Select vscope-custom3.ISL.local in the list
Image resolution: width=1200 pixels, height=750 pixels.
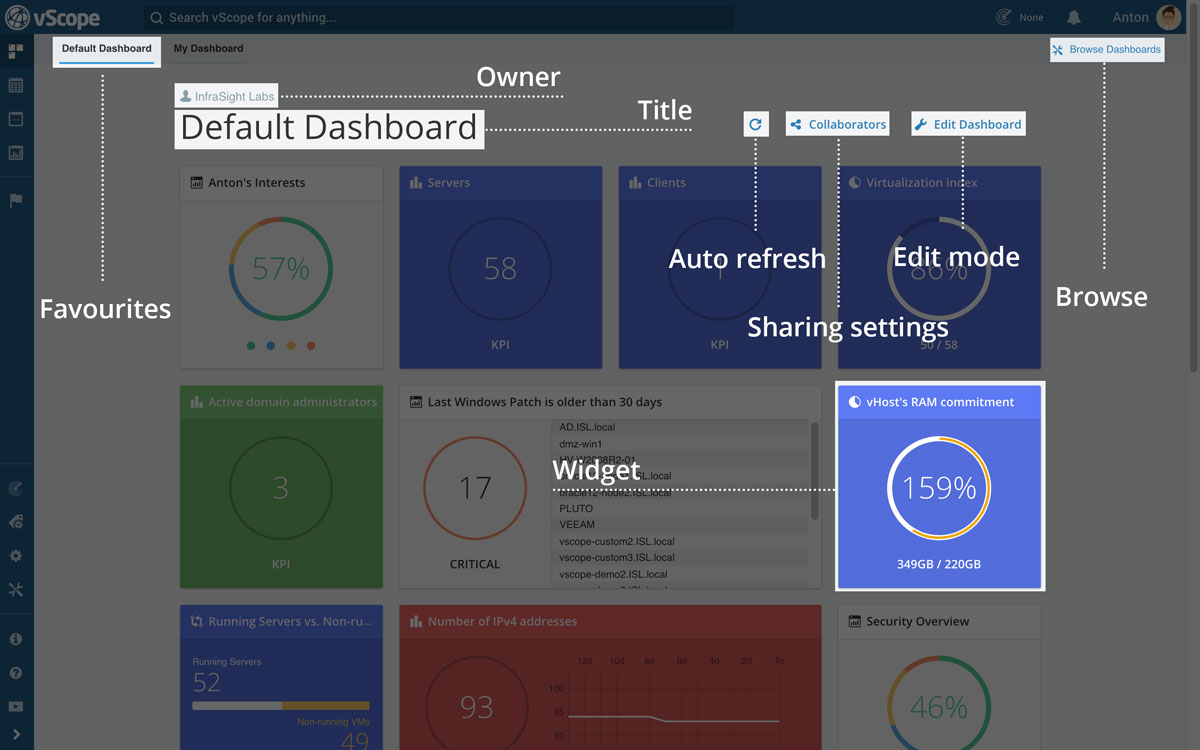click(x=617, y=557)
